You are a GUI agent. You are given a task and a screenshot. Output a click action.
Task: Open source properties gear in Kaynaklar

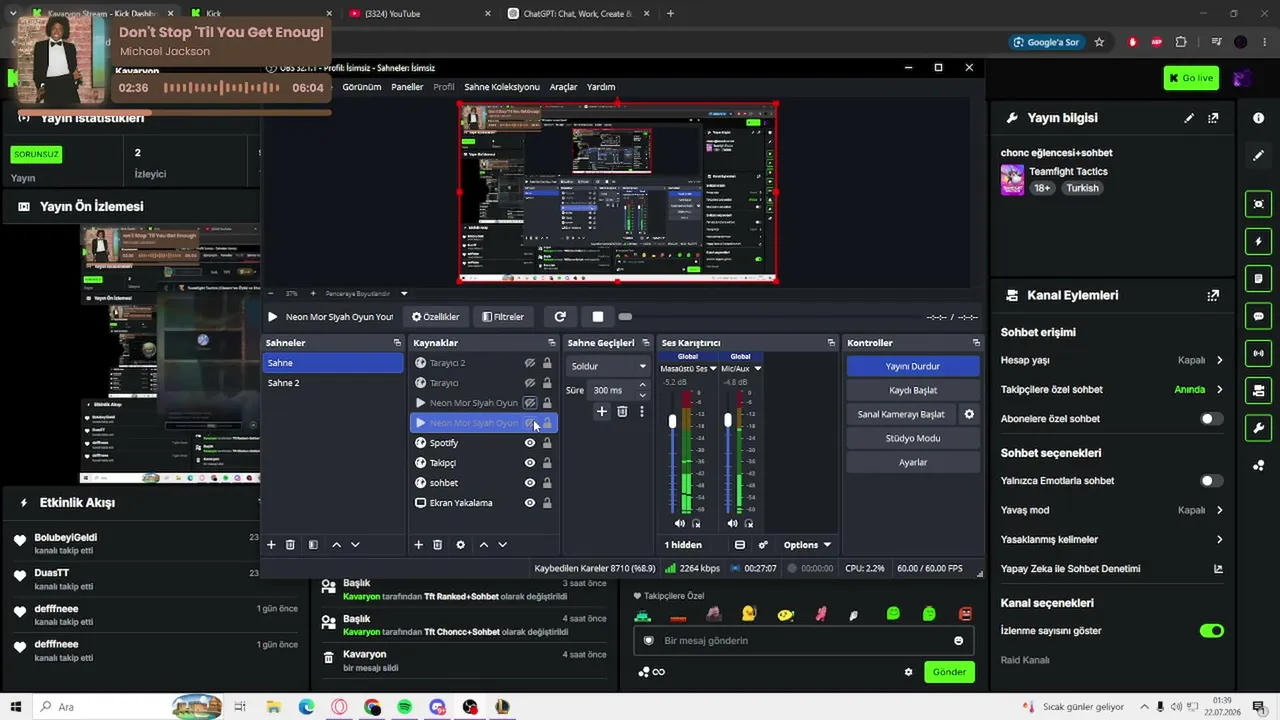click(x=460, y=545)
